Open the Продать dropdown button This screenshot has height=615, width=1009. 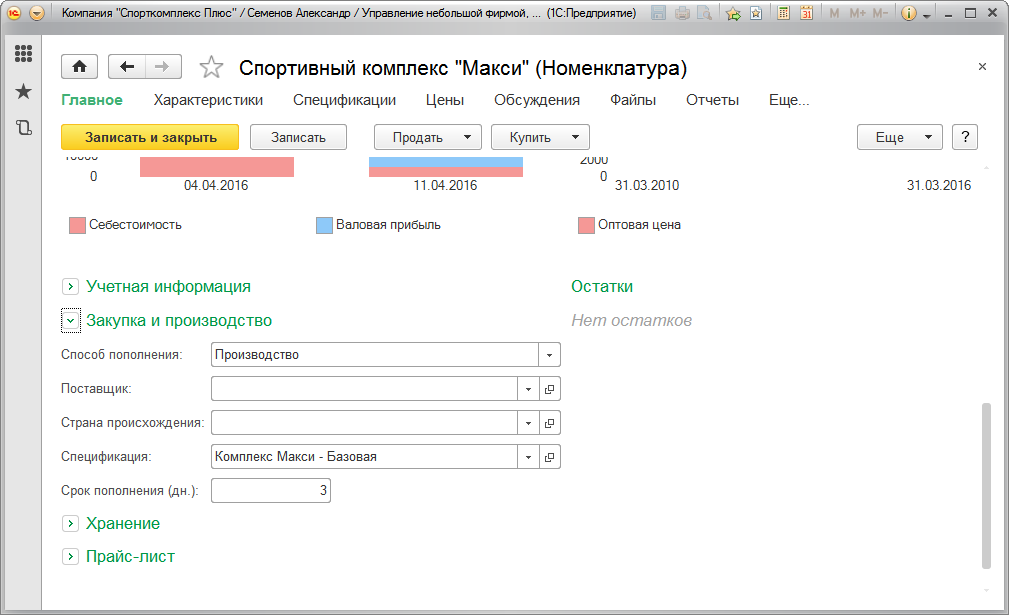click(x=428, y=137)
